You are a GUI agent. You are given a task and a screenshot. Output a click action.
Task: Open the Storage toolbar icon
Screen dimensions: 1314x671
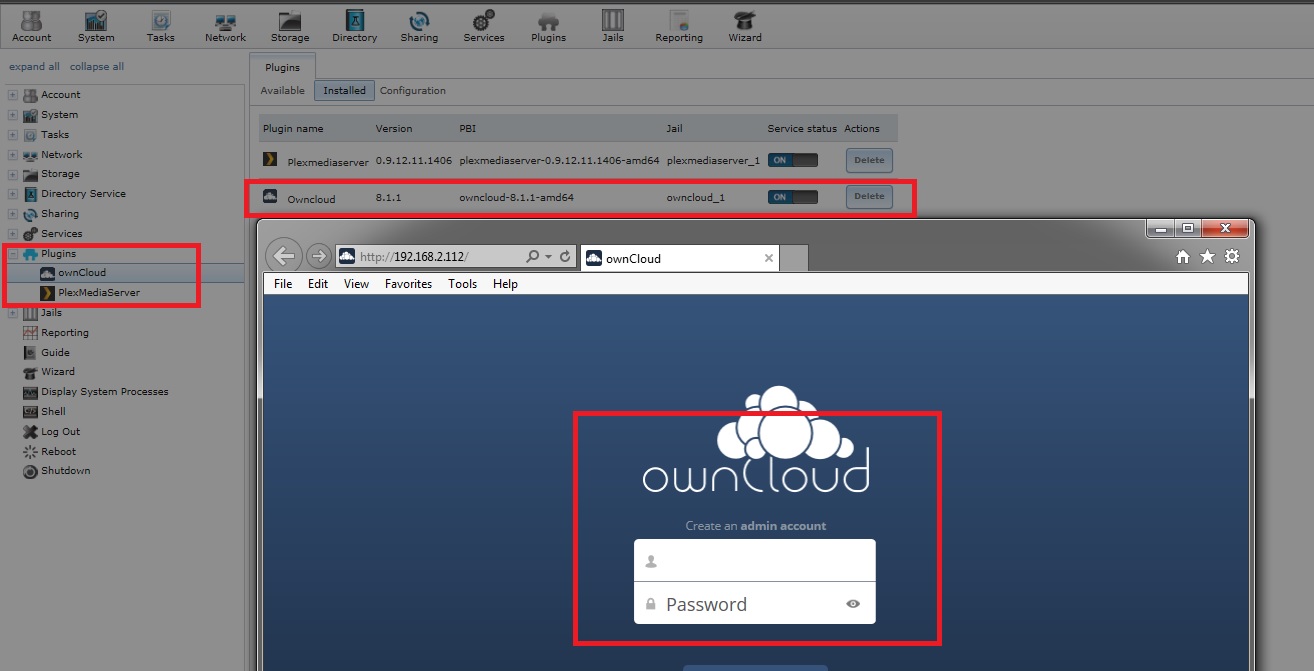coord(290,26)
